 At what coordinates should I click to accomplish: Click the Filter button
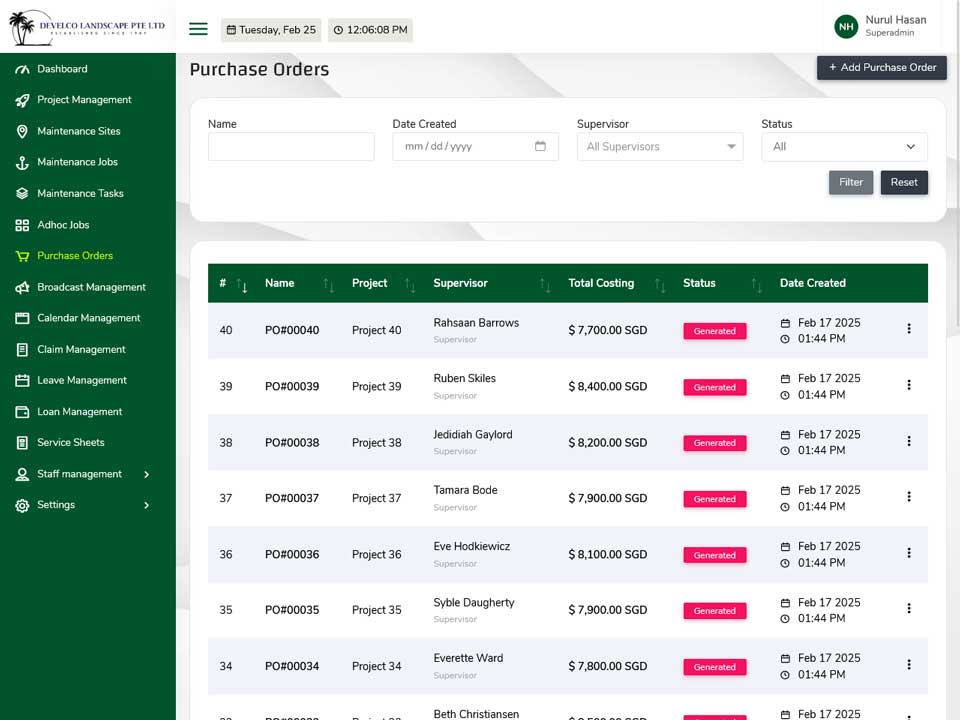point(851,182)
